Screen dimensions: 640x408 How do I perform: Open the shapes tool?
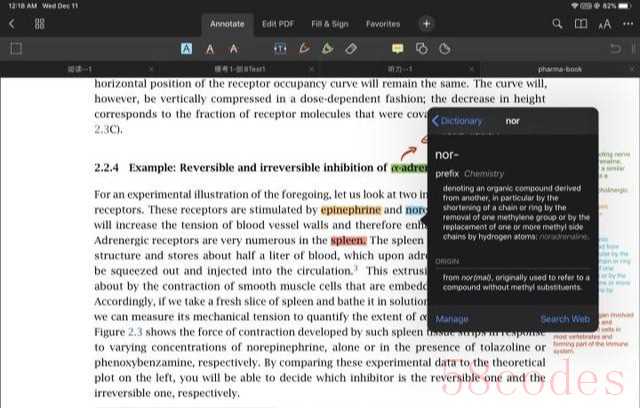[x=422, y=49]
